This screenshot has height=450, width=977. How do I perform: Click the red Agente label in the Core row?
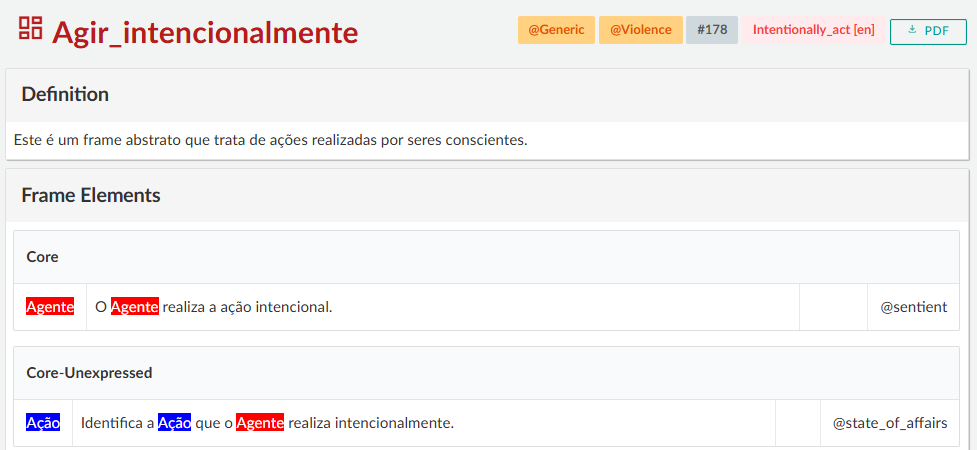tap(50, 307)
